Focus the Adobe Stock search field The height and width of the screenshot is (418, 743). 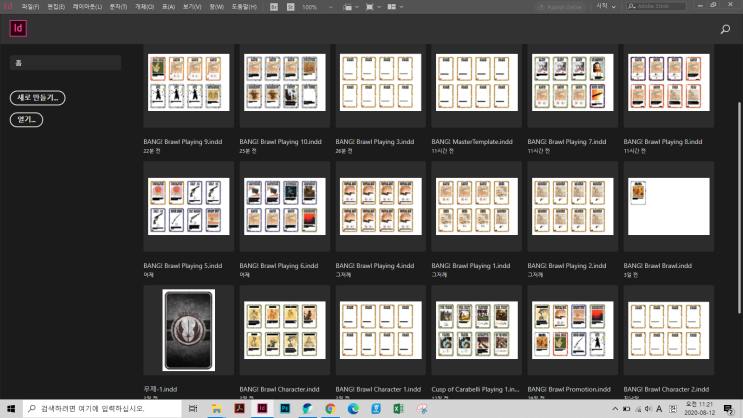point(656,6)
